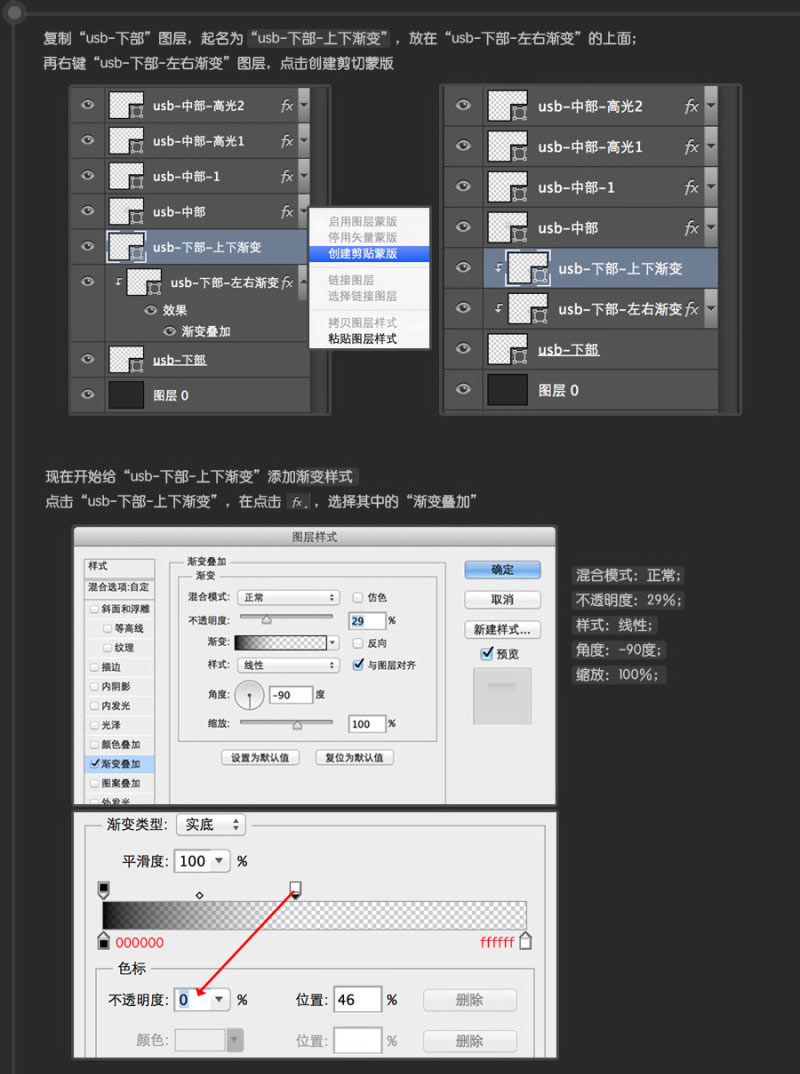Click the 新建样式 button

pyautogui.click(x=502, y=629)
